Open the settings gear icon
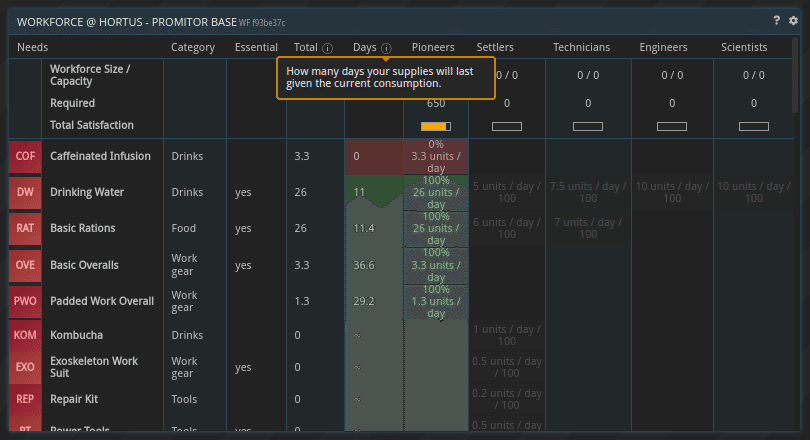 pos(793,20)
